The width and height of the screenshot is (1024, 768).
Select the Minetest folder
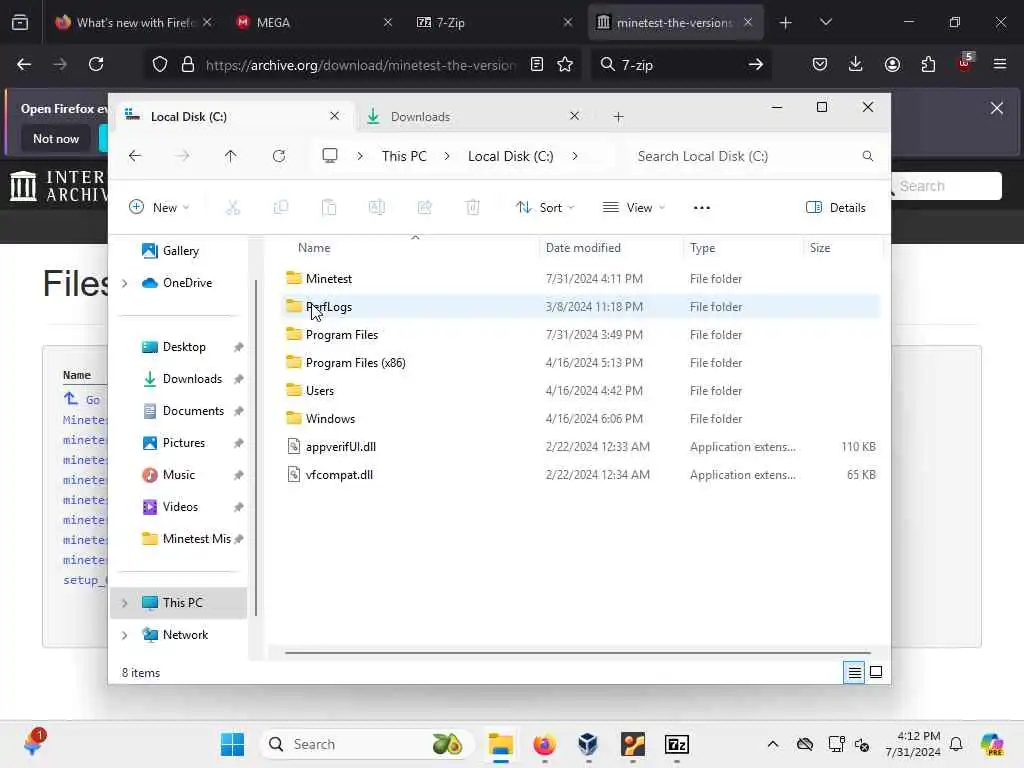click(581, 279)
